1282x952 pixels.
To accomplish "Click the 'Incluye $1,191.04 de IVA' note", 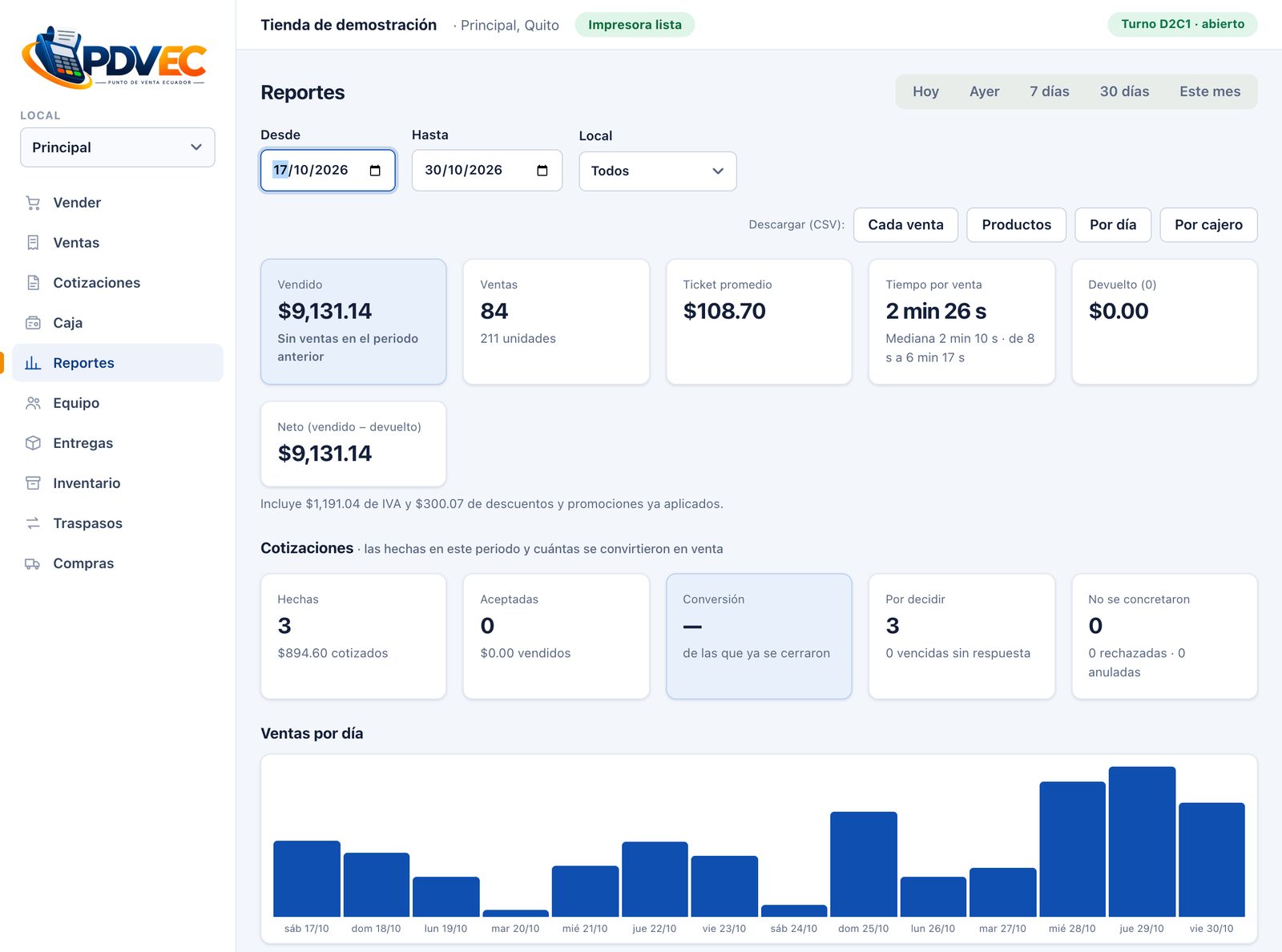I will click(492, 504).
